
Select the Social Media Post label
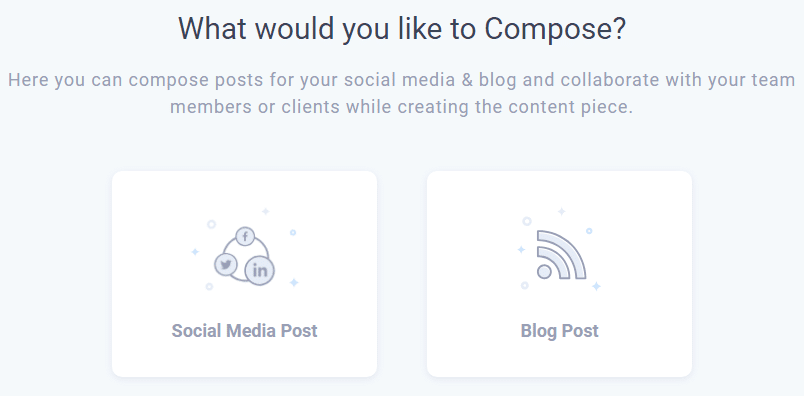pos(245,331)
